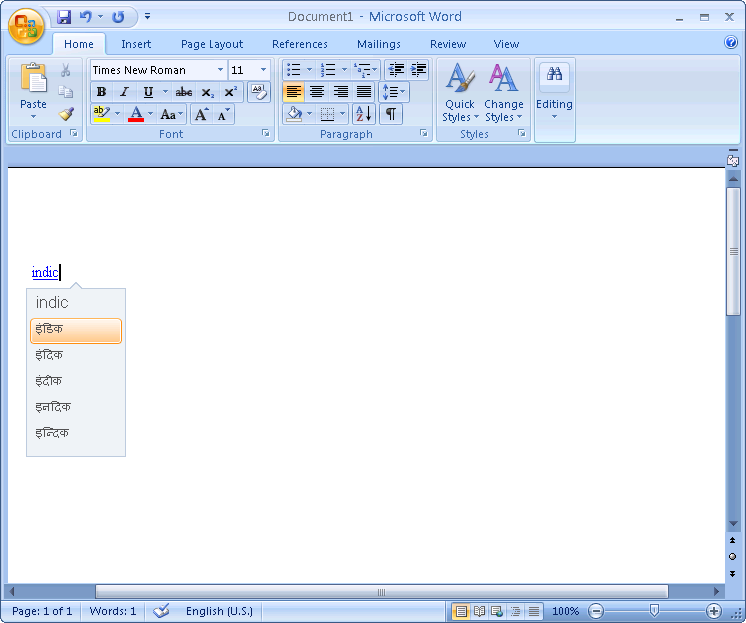Click the Repeat/Redo icon
746x623 pixels.
(118, 17)
